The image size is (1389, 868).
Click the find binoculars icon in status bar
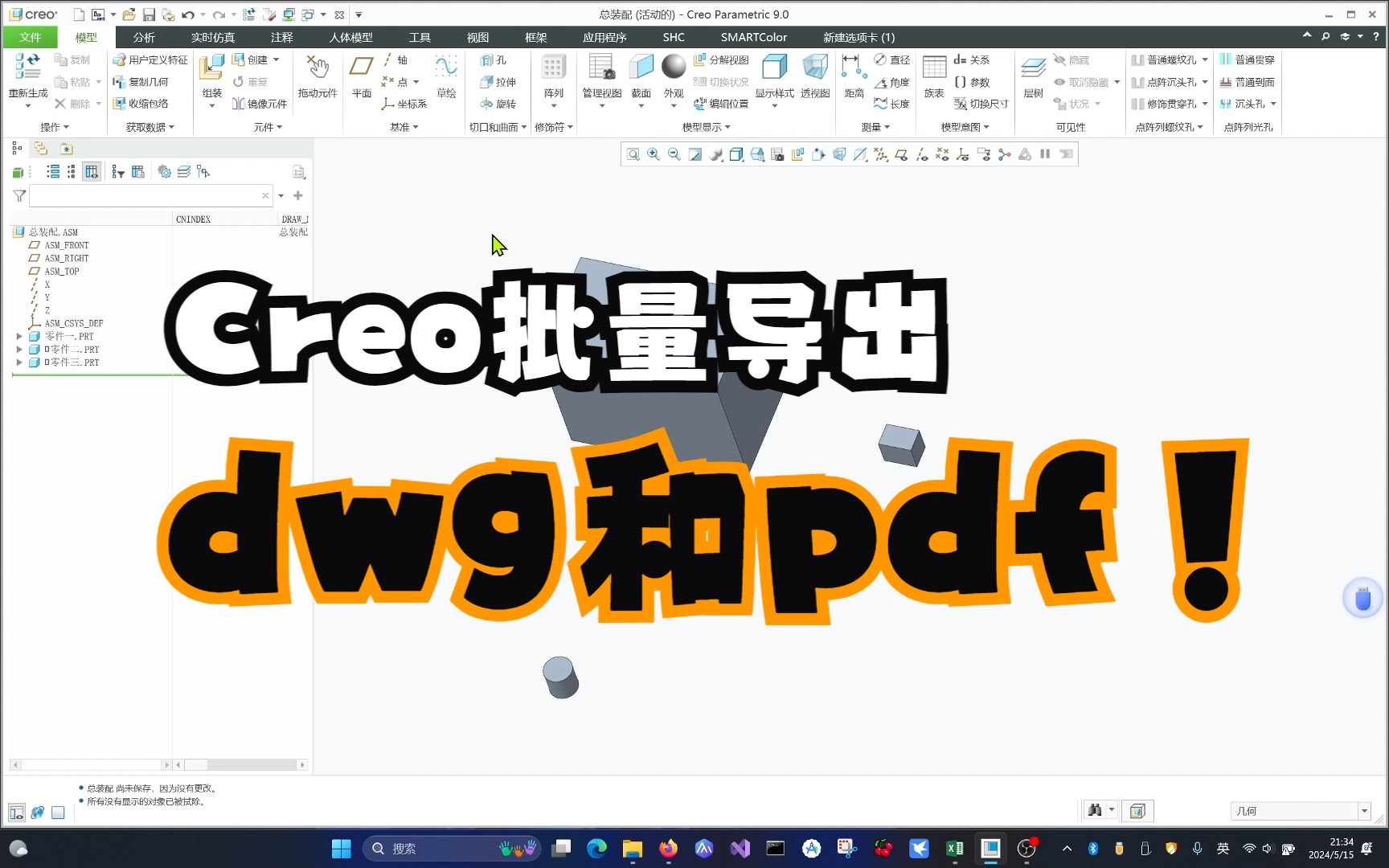(x=1095, y=810)
